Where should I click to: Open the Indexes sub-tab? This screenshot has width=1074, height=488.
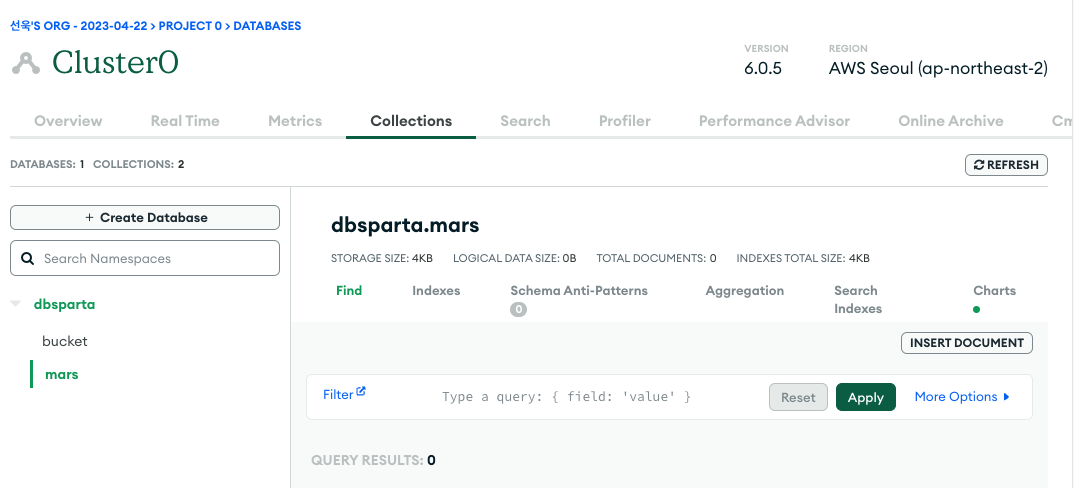[436, 291]
